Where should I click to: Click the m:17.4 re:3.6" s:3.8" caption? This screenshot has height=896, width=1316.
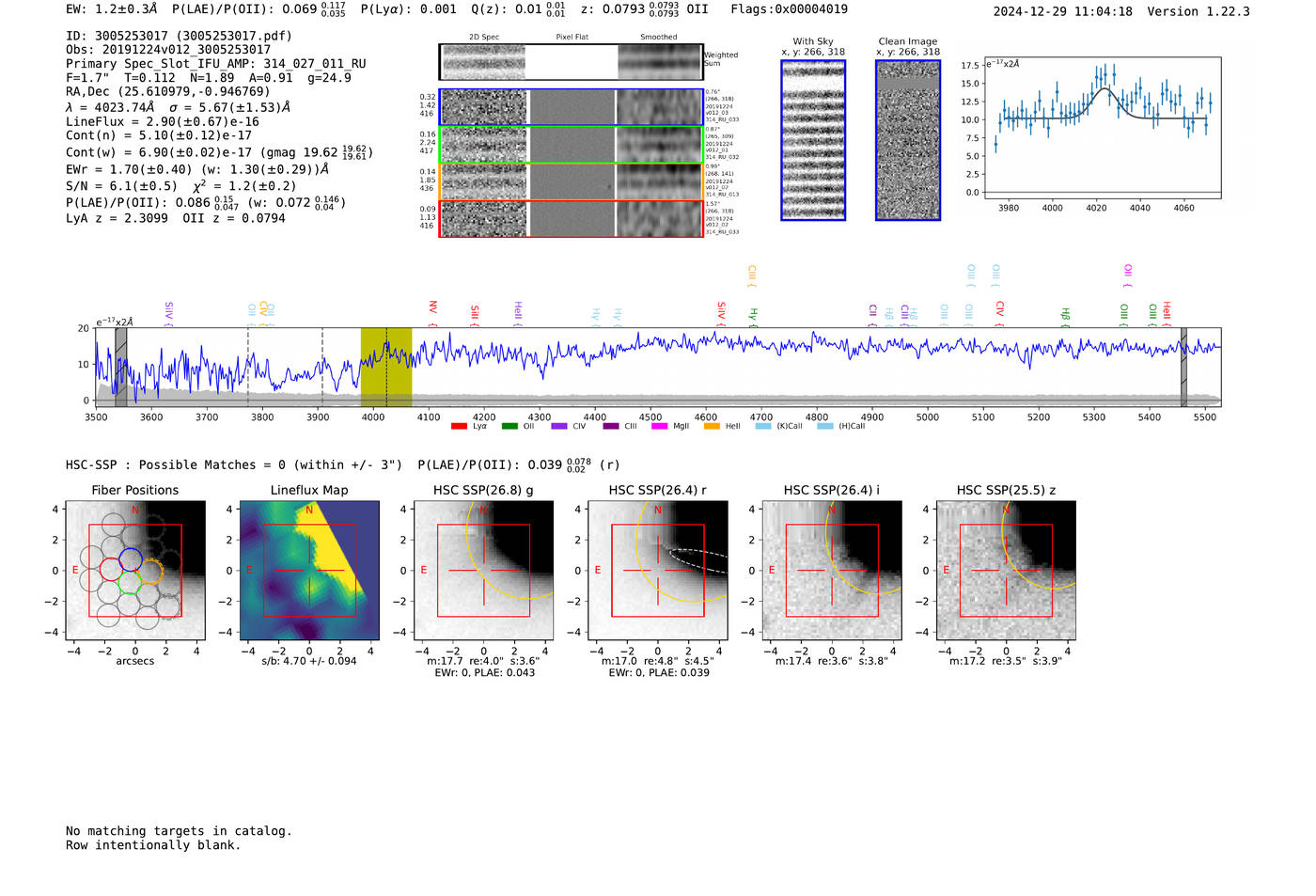pyautogui.click(x=832, y=661)
